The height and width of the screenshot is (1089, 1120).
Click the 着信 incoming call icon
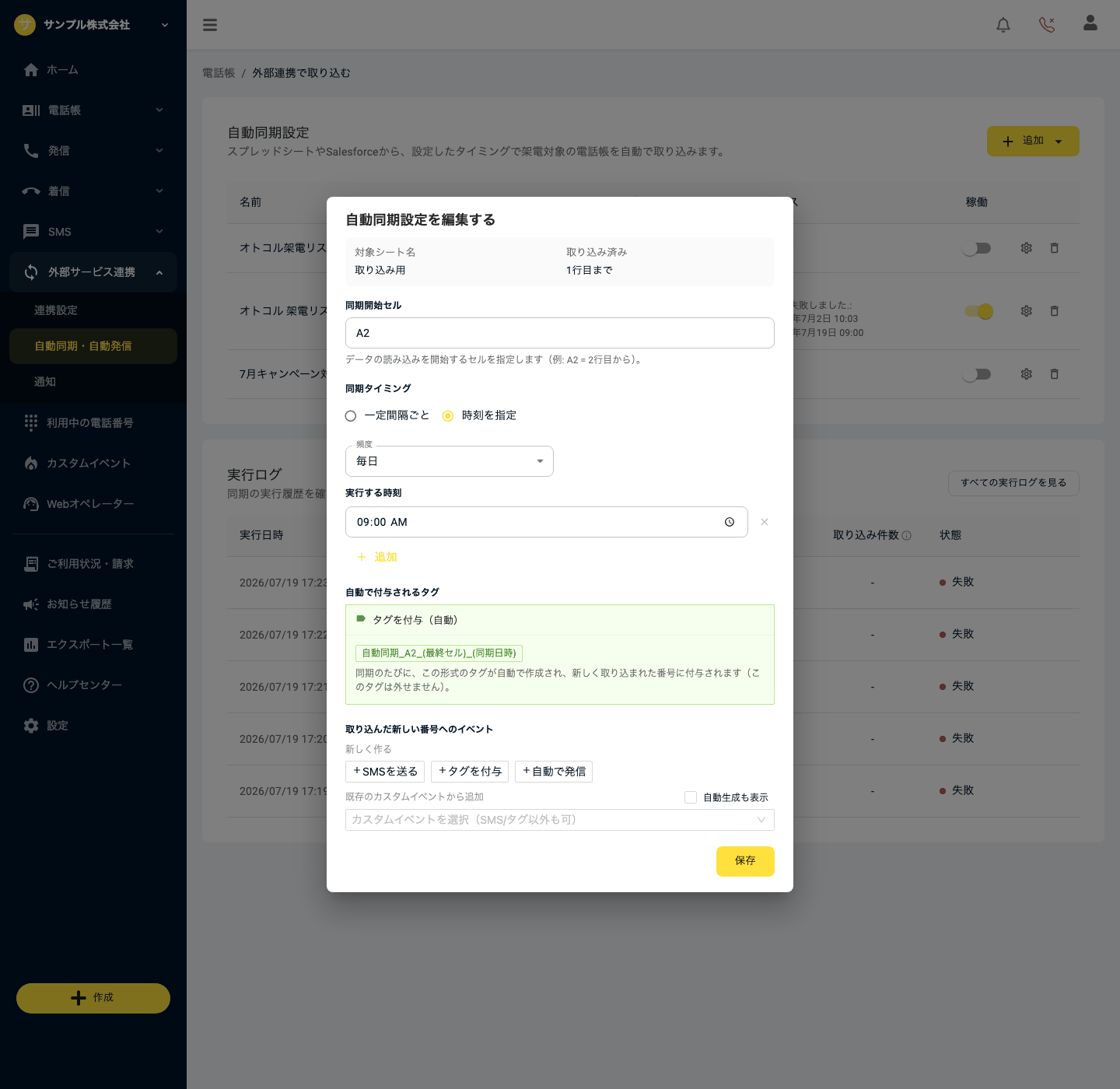31,191
